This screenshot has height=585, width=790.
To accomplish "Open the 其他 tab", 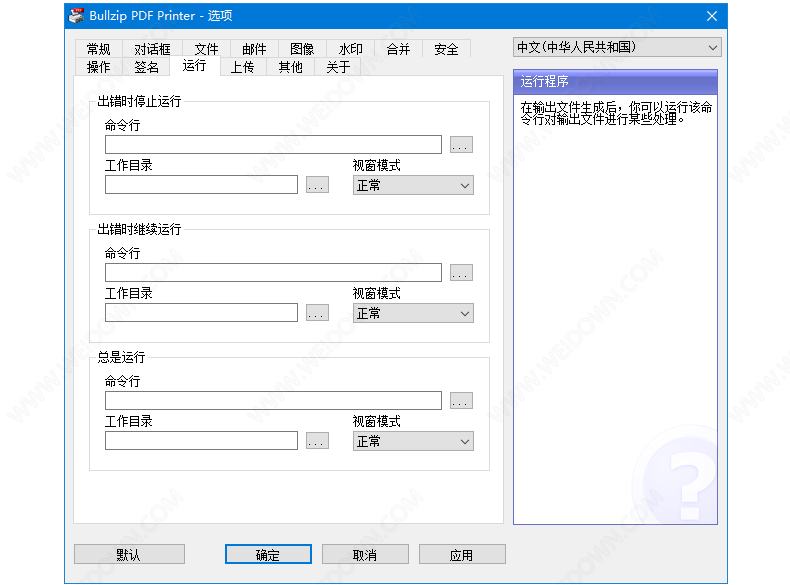I will [x=290, y=67].
